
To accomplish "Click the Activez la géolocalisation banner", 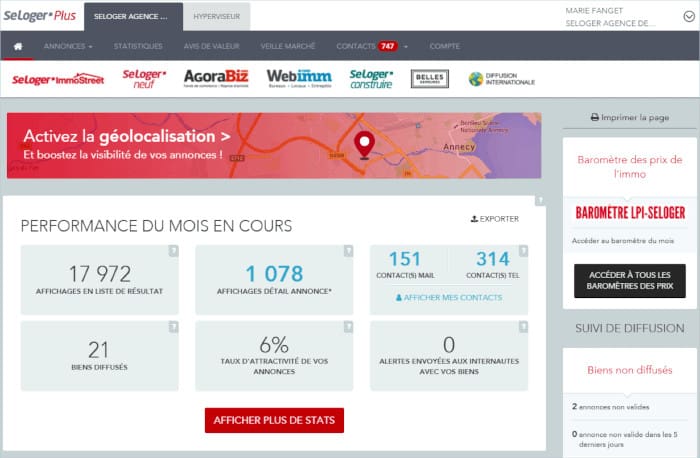I will 274,146.
